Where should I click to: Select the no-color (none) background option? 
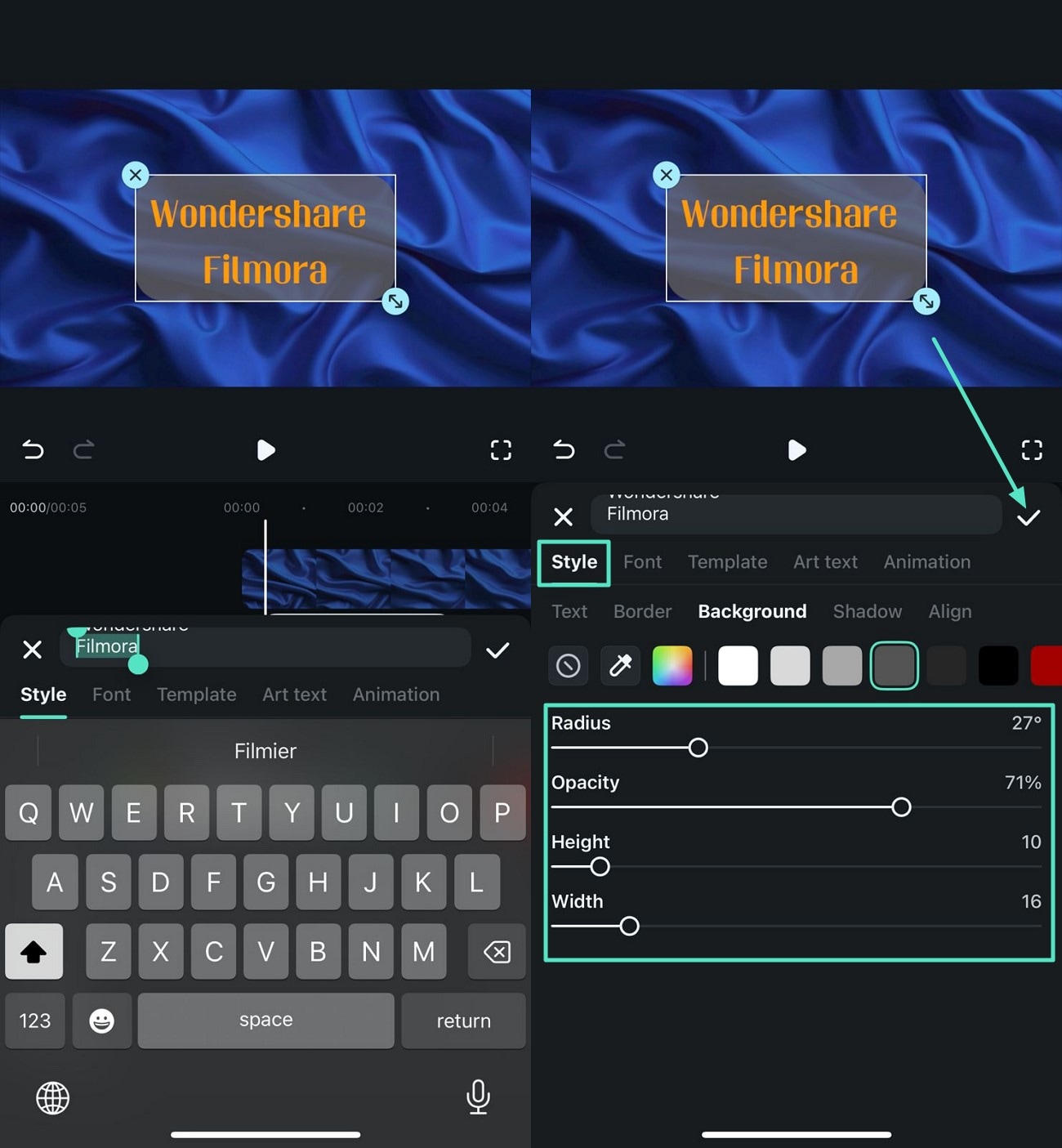(x=569, y=665)
